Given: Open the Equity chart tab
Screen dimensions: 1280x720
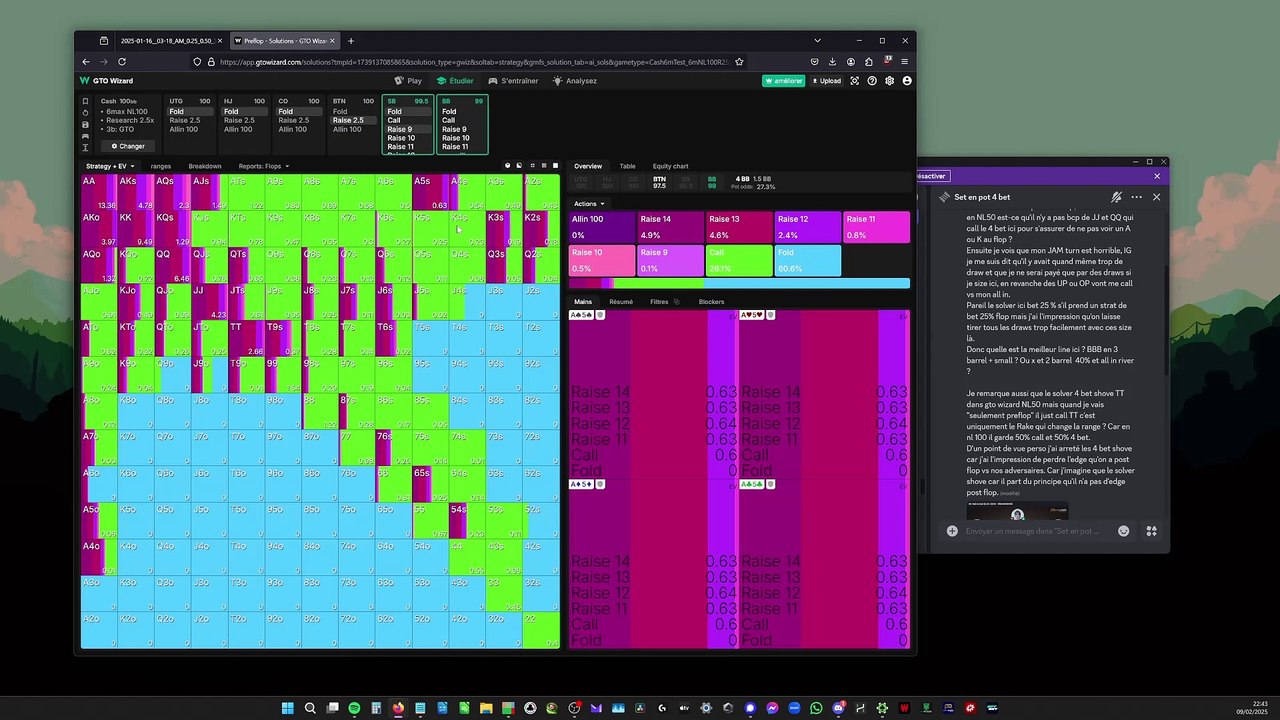Looking at the screenshot, I should [x=670, y=166].
